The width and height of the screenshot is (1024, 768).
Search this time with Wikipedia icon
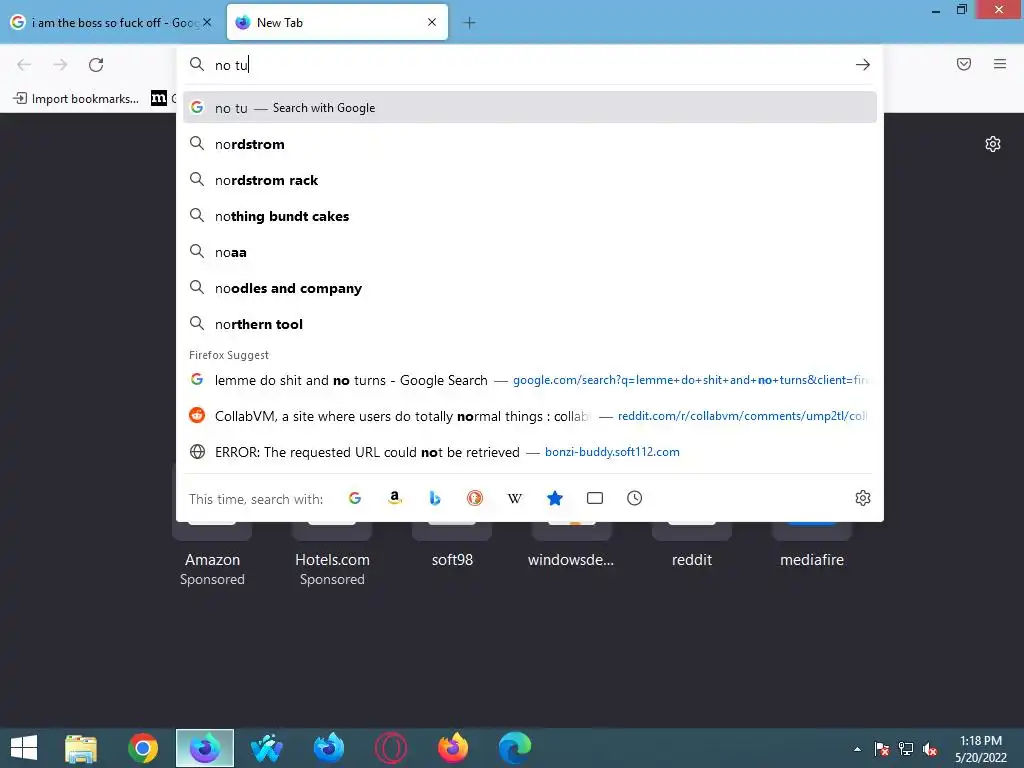(x=515, y=498)
